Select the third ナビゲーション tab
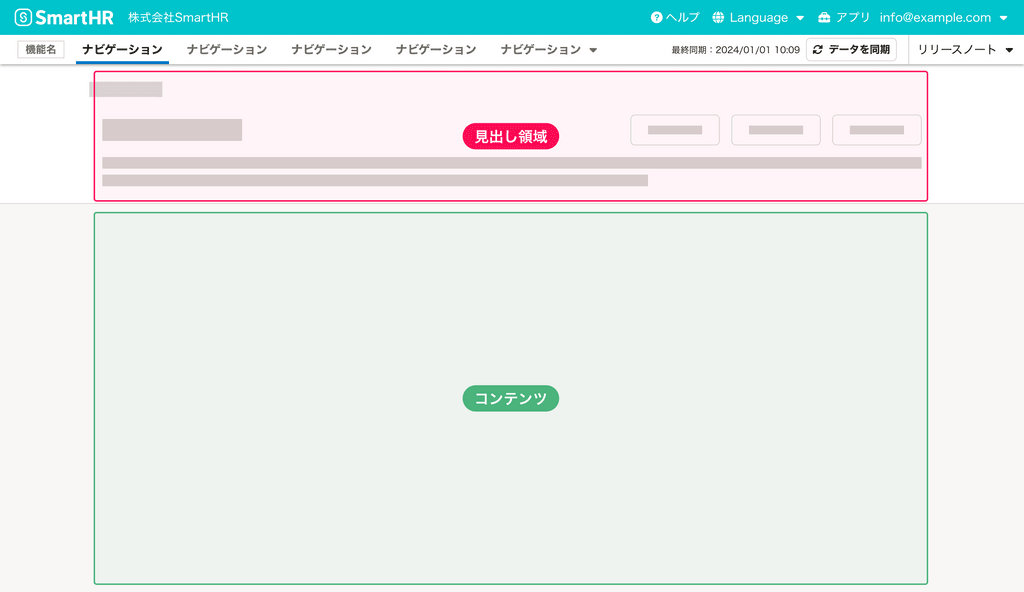 tap(331, 47)
